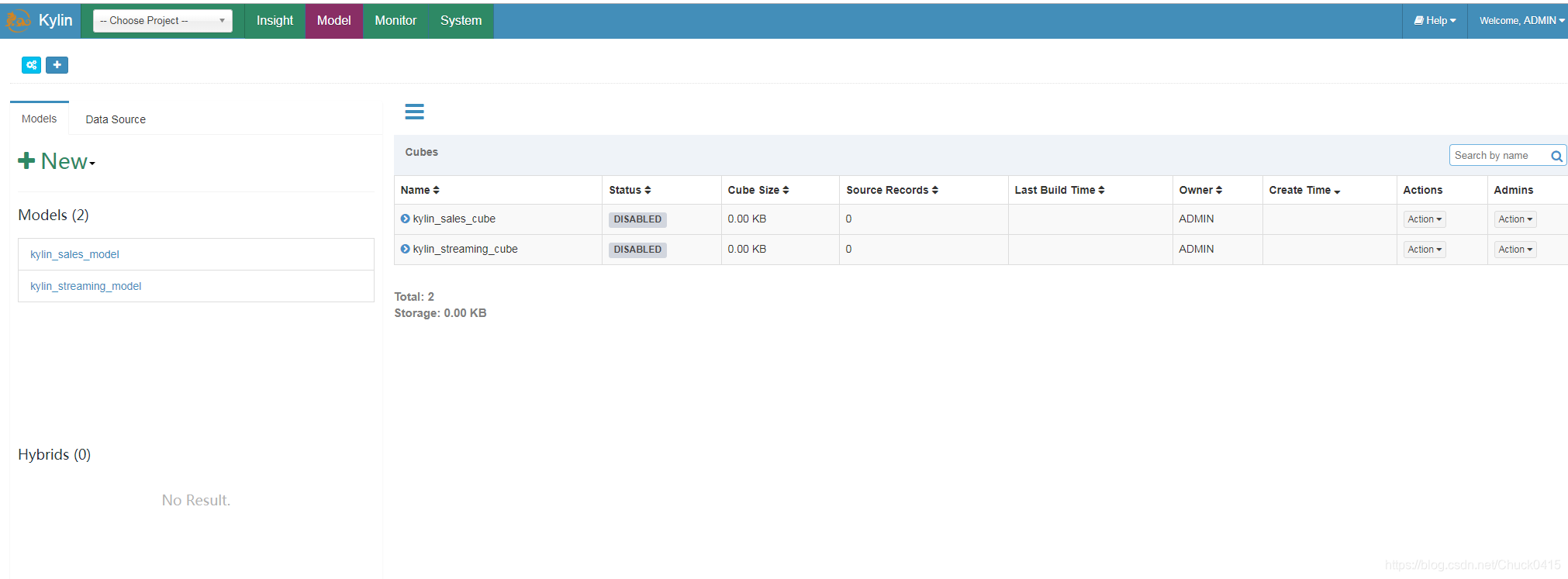This screenshot has height=579, width=1568.
Task: Sort cubes by Create Time column
Action: pos(1304,190)
